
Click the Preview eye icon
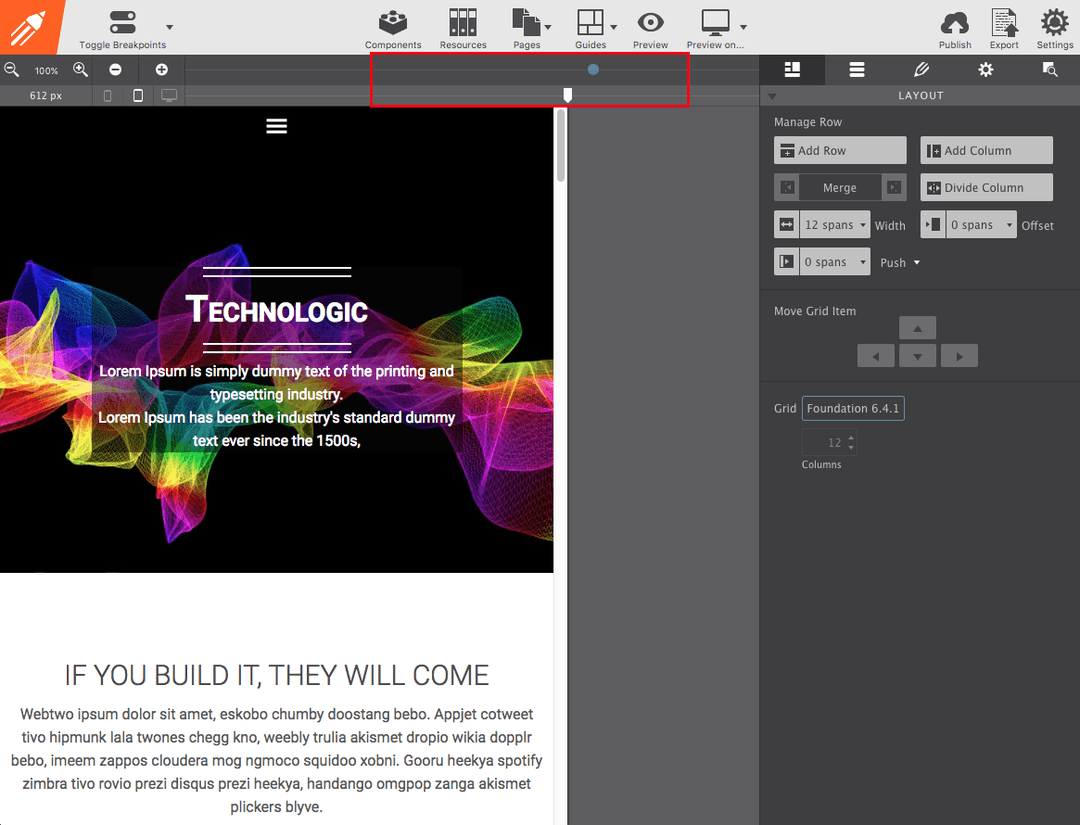pos(650,24)
